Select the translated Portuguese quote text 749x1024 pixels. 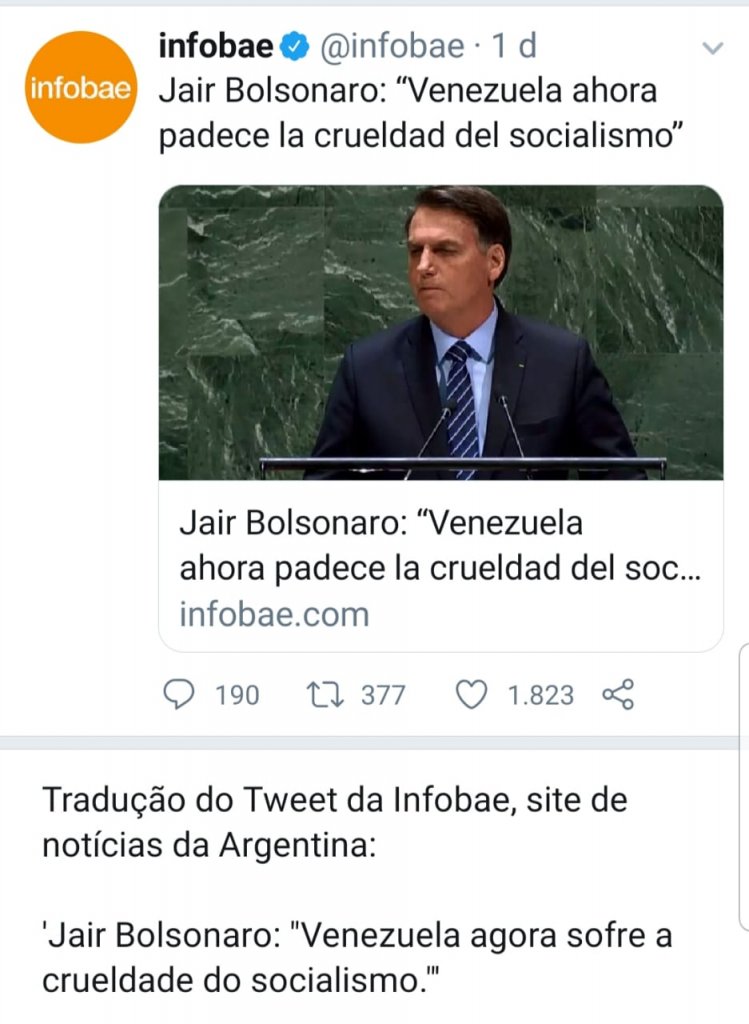coord(357,958)
